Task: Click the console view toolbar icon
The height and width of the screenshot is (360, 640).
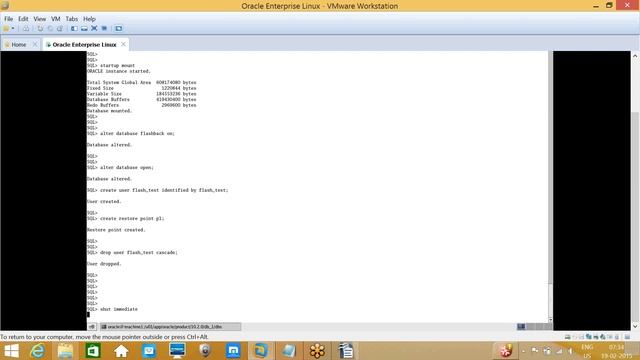Action: pyautogui.click(x=119, y=29)
